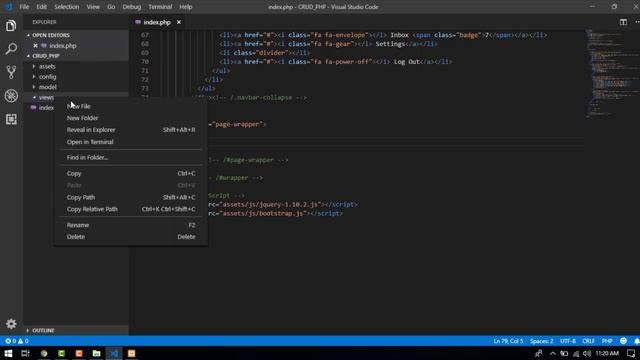Show hidden system tray icons

[x=552, y=353]
